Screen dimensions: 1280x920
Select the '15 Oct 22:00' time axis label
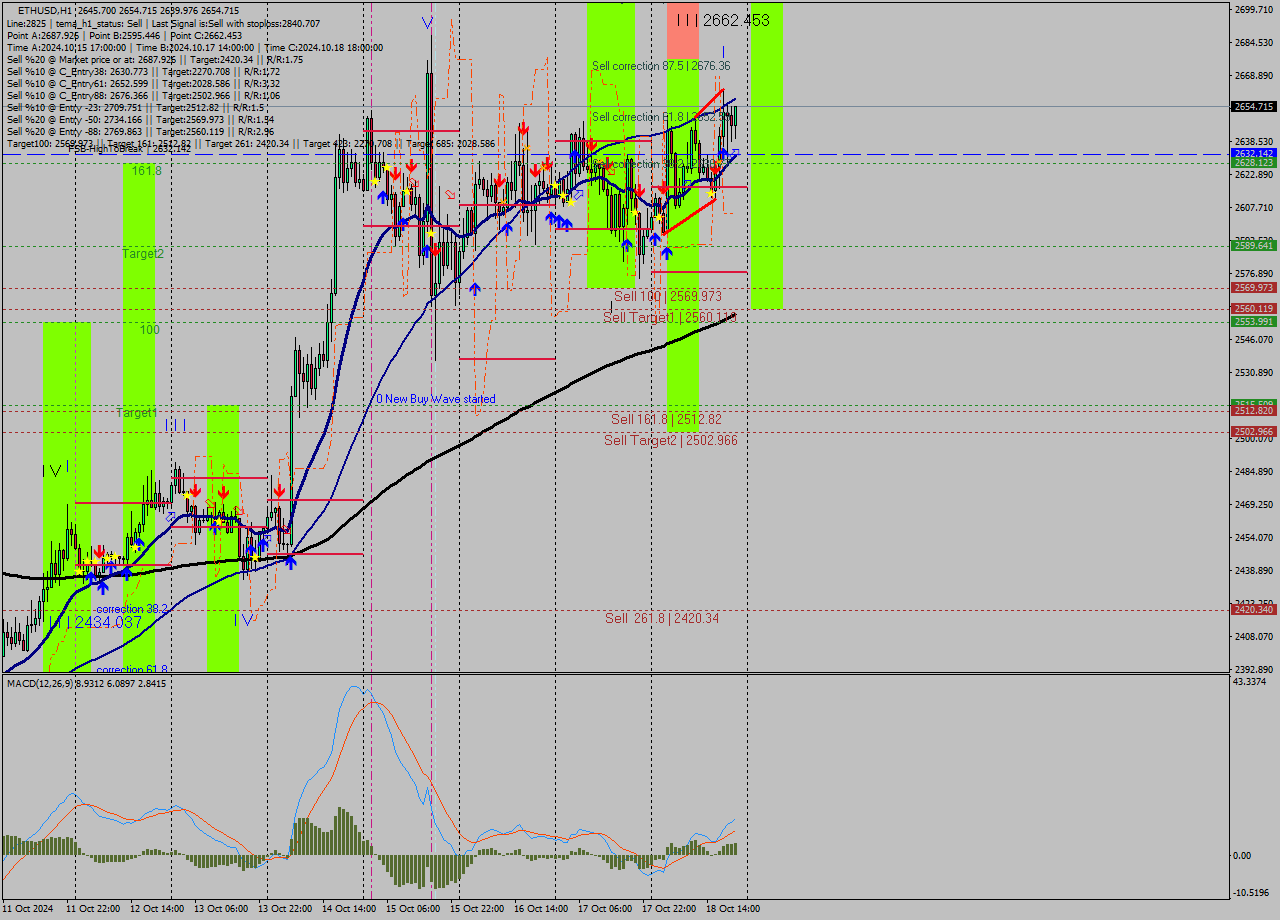click(x=478, y=909)
